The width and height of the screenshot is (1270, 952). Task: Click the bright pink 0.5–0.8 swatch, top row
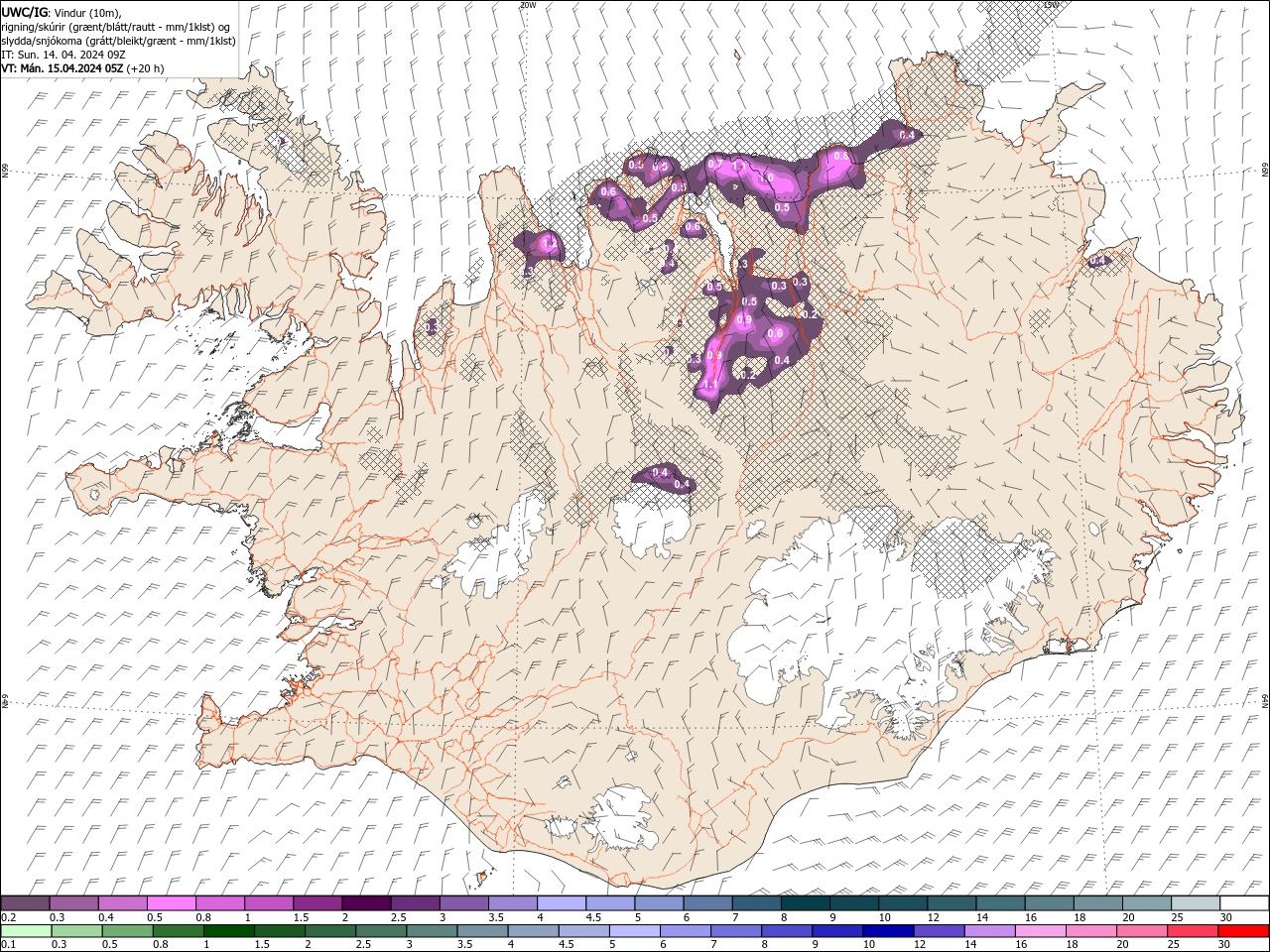click(x=171, y=903)
